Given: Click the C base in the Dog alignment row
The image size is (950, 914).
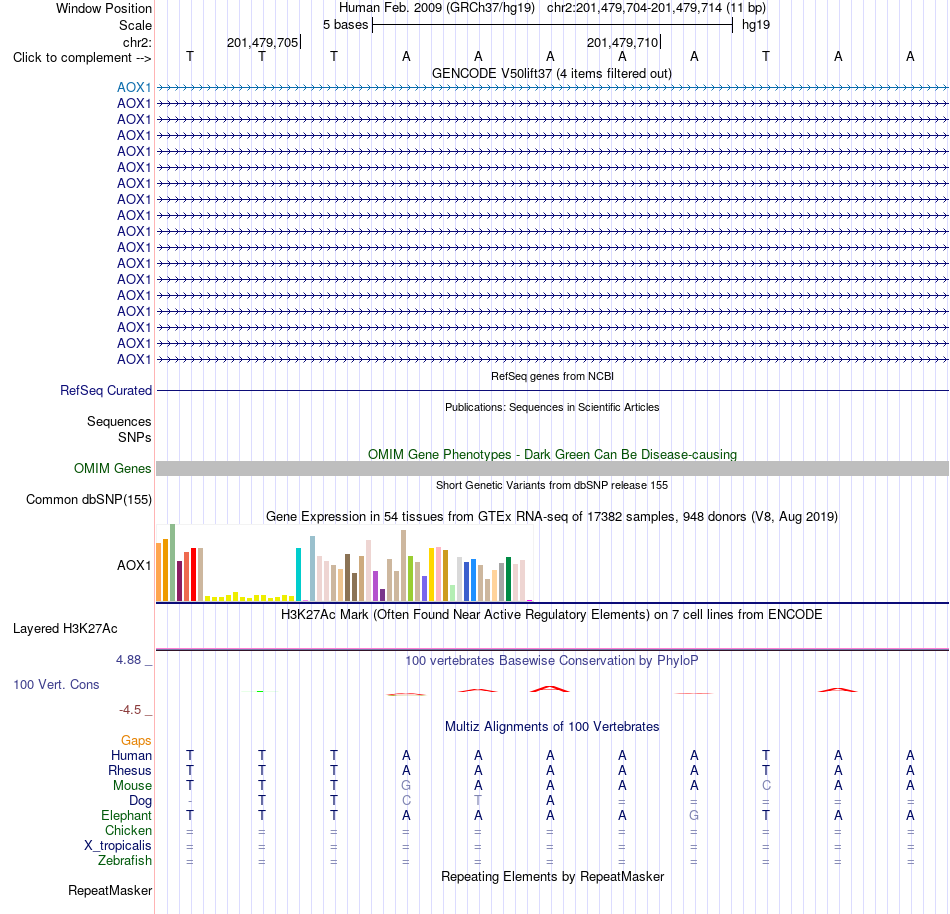Looking at the screenshot, I should coord(406,801).
